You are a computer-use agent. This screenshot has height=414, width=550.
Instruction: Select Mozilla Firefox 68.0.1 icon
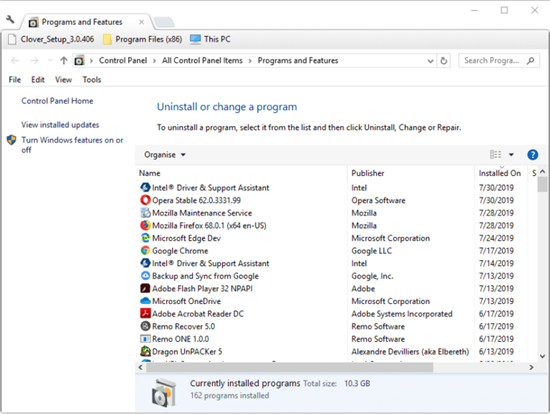(x=145, y=225)
